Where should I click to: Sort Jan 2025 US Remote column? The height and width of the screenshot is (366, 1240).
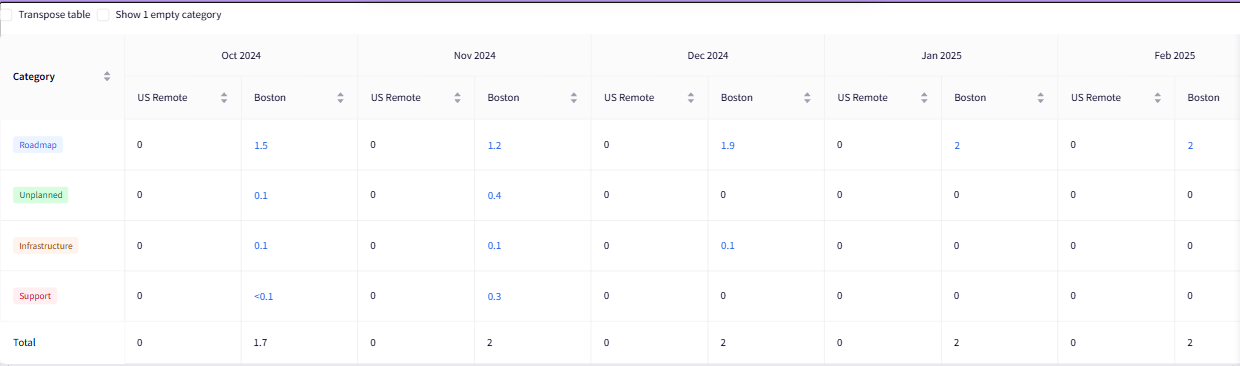924,98
